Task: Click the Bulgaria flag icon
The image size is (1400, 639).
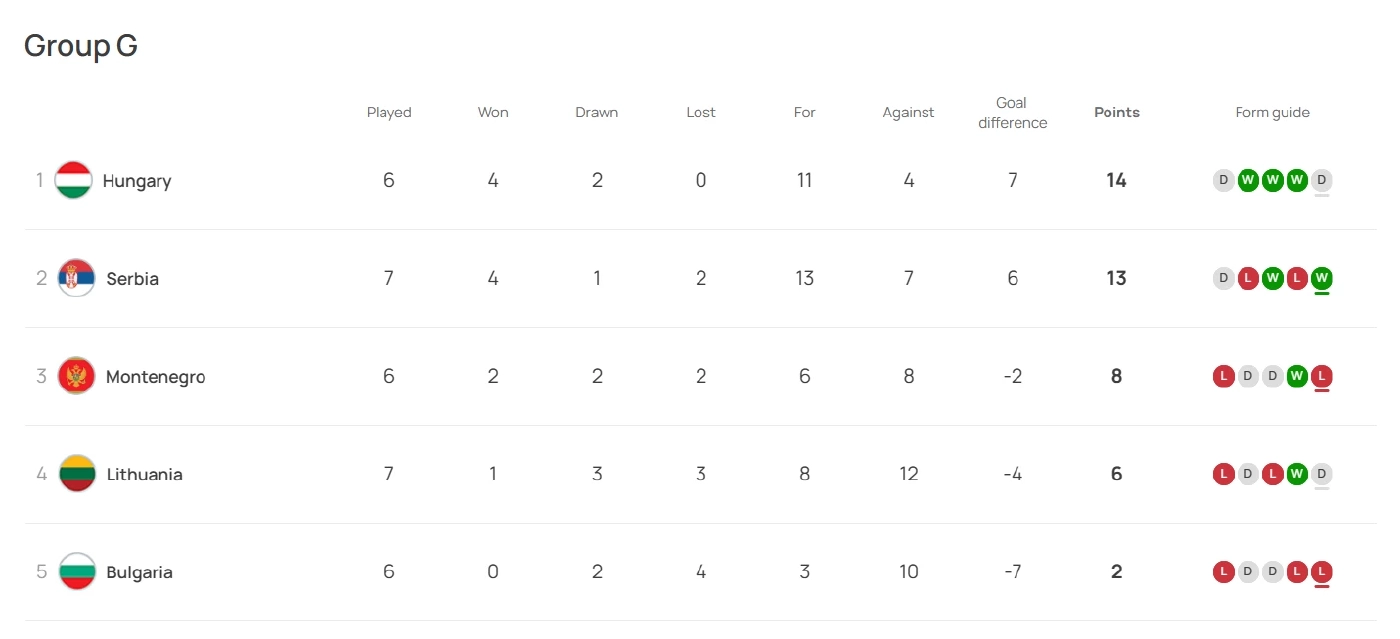Action: click(x=77, y=572)
